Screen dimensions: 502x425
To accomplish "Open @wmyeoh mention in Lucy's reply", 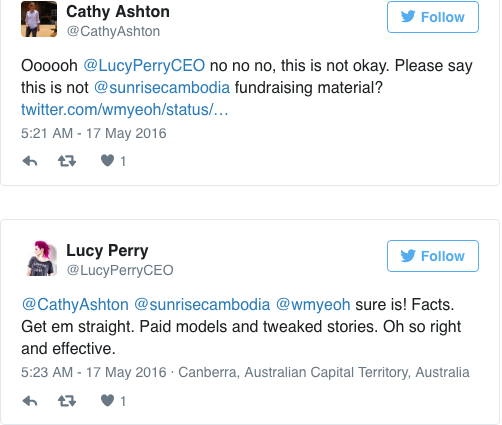I will pyautogui.click(x=313, y=305).
